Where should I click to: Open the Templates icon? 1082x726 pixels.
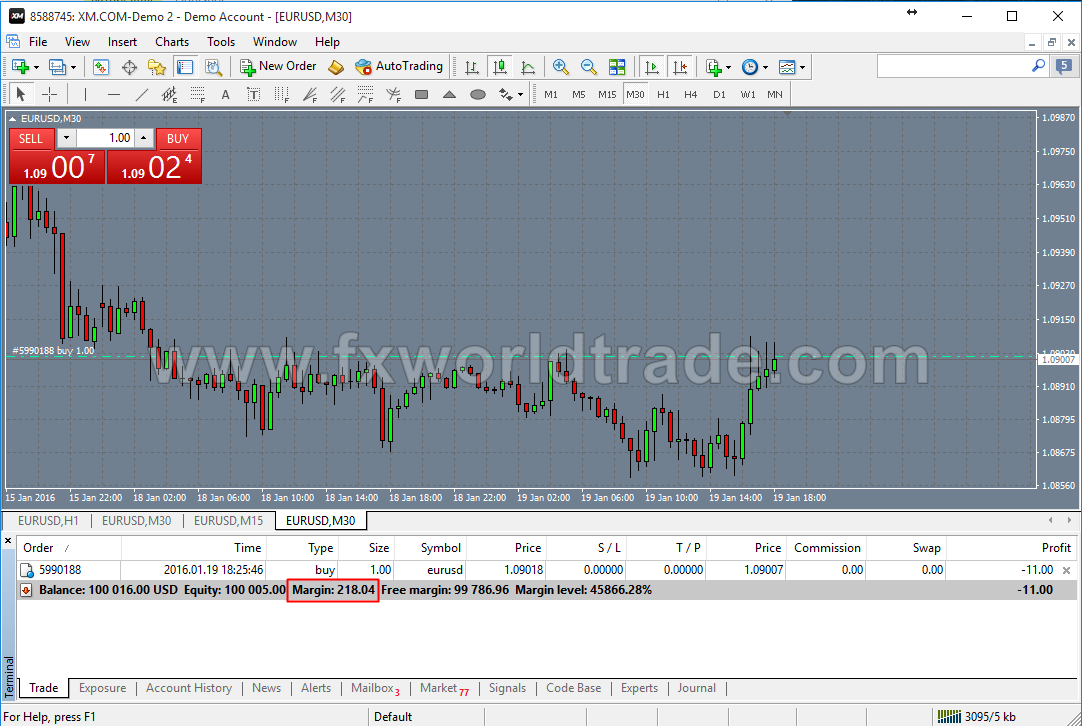(x=787, y=67)
